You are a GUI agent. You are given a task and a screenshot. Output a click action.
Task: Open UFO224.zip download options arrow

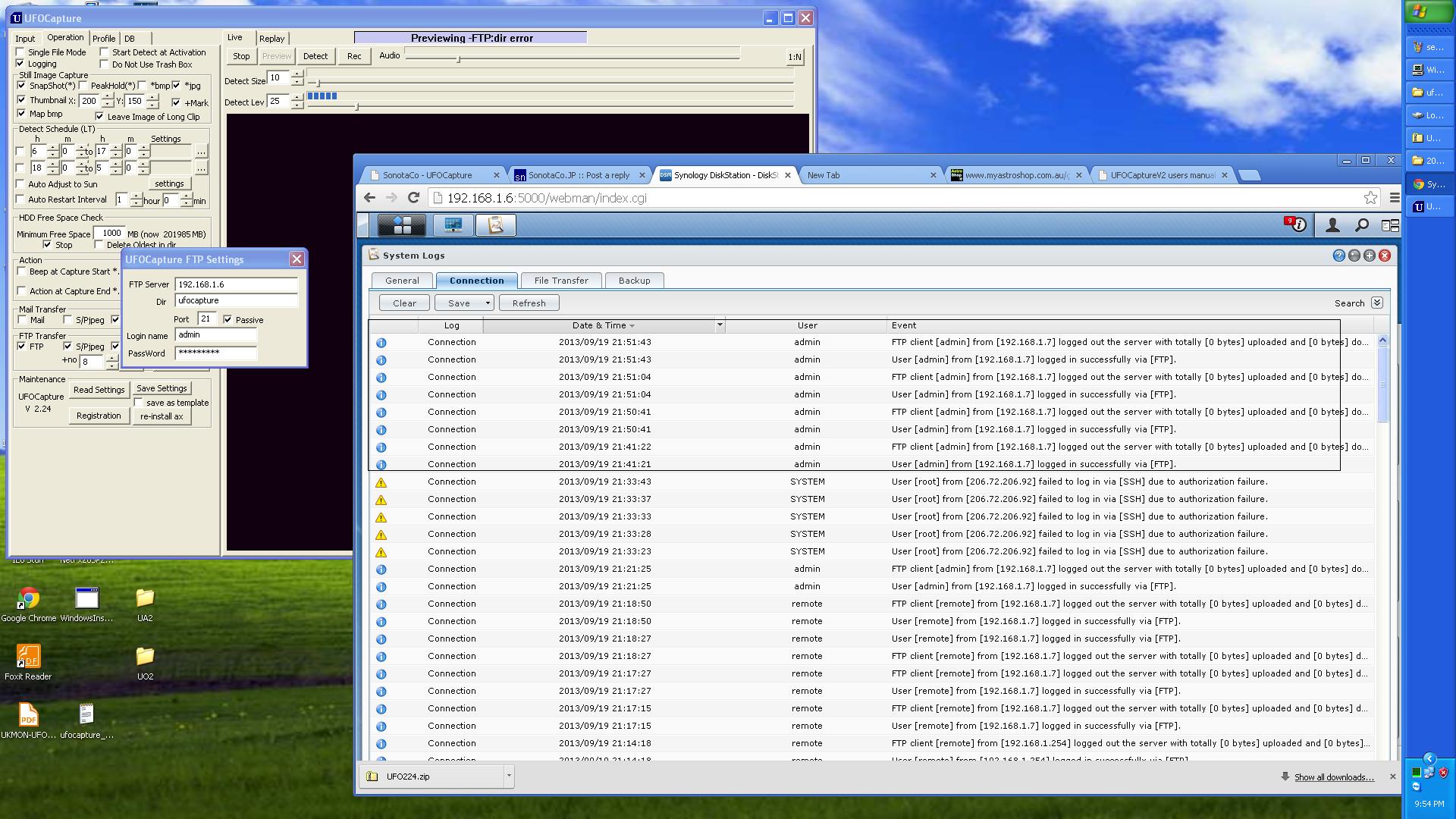[509, 776]
